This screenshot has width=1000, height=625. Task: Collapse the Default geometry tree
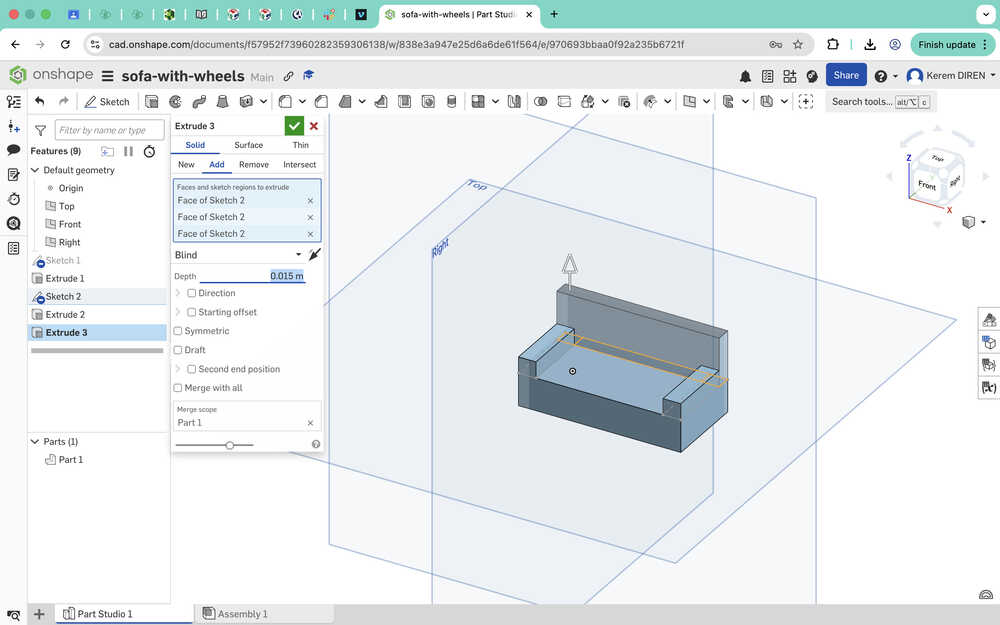pos(36,170)
